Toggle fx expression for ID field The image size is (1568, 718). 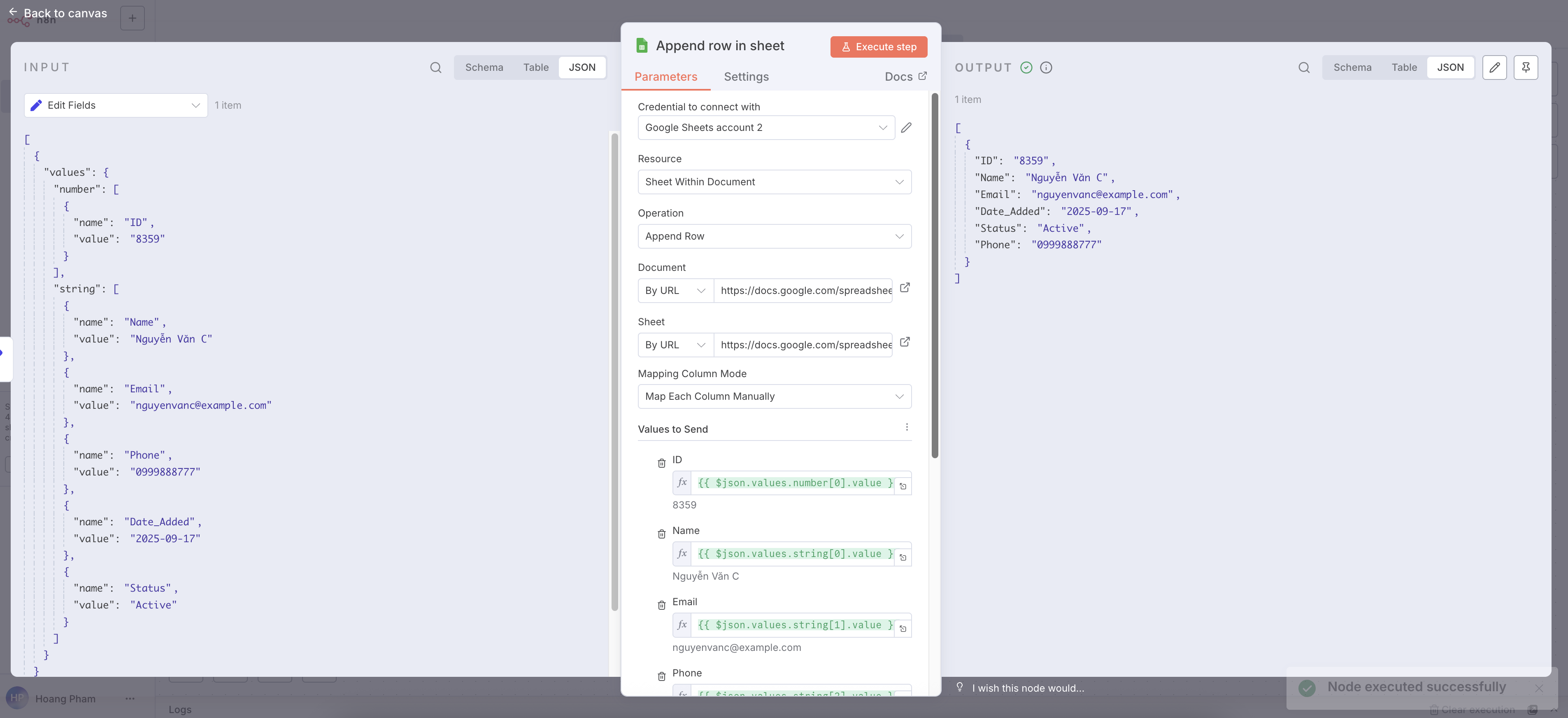(x=682, y=483)
